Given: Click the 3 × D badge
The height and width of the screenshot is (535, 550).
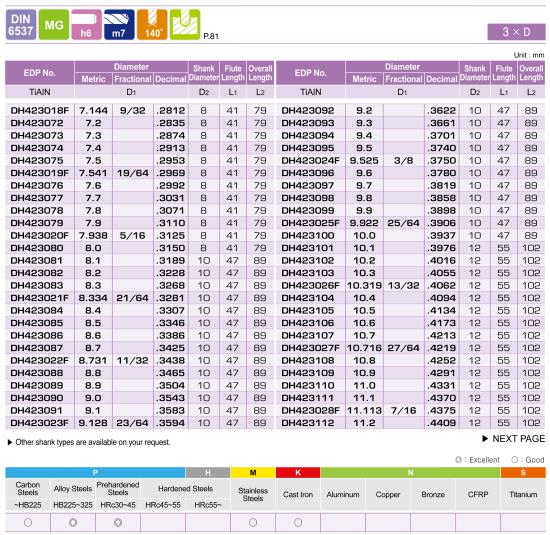Looking at the screenshot, I should pyautogui.click(x=516, y=32).
